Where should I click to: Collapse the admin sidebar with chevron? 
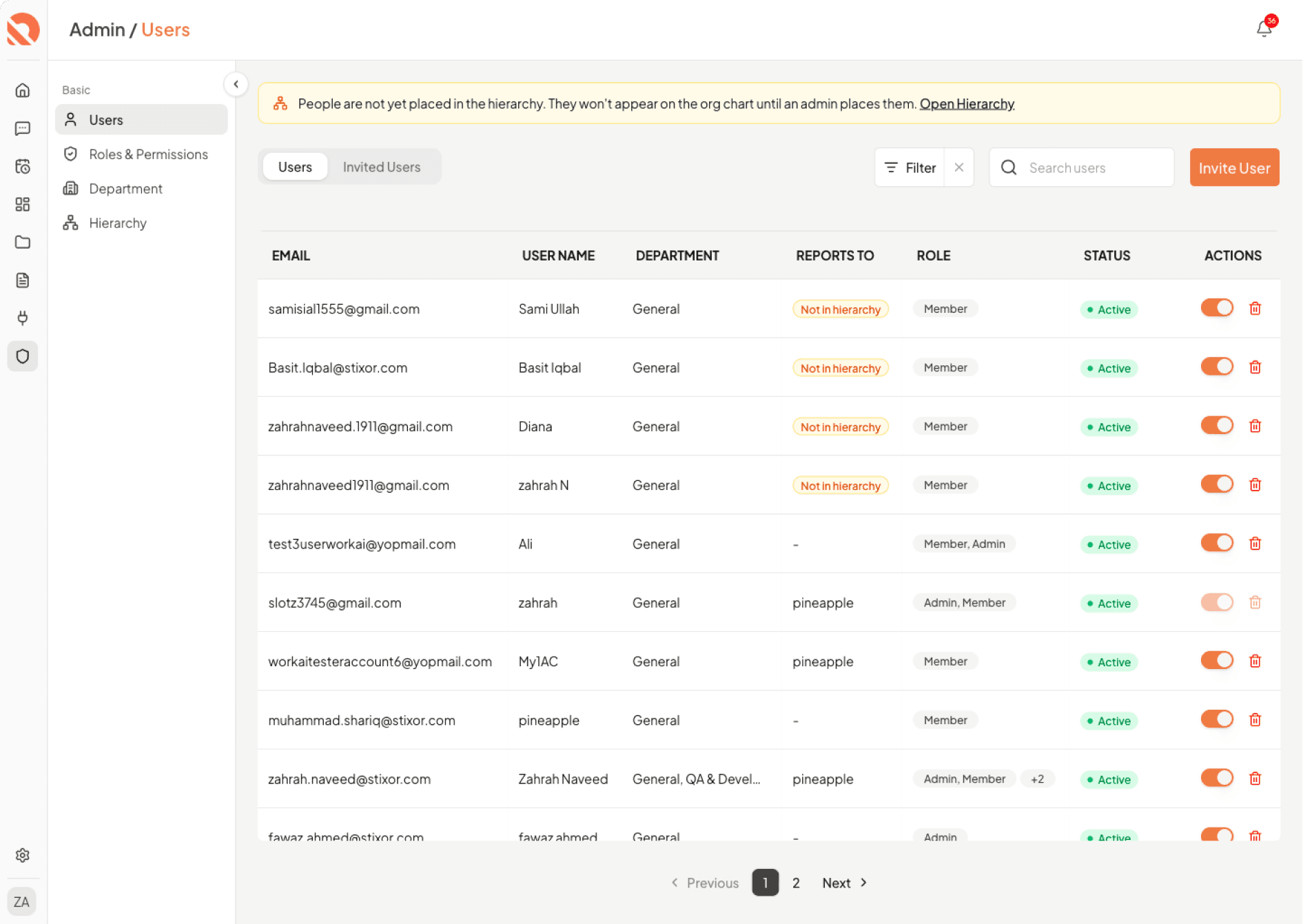[x=236, y=84]
